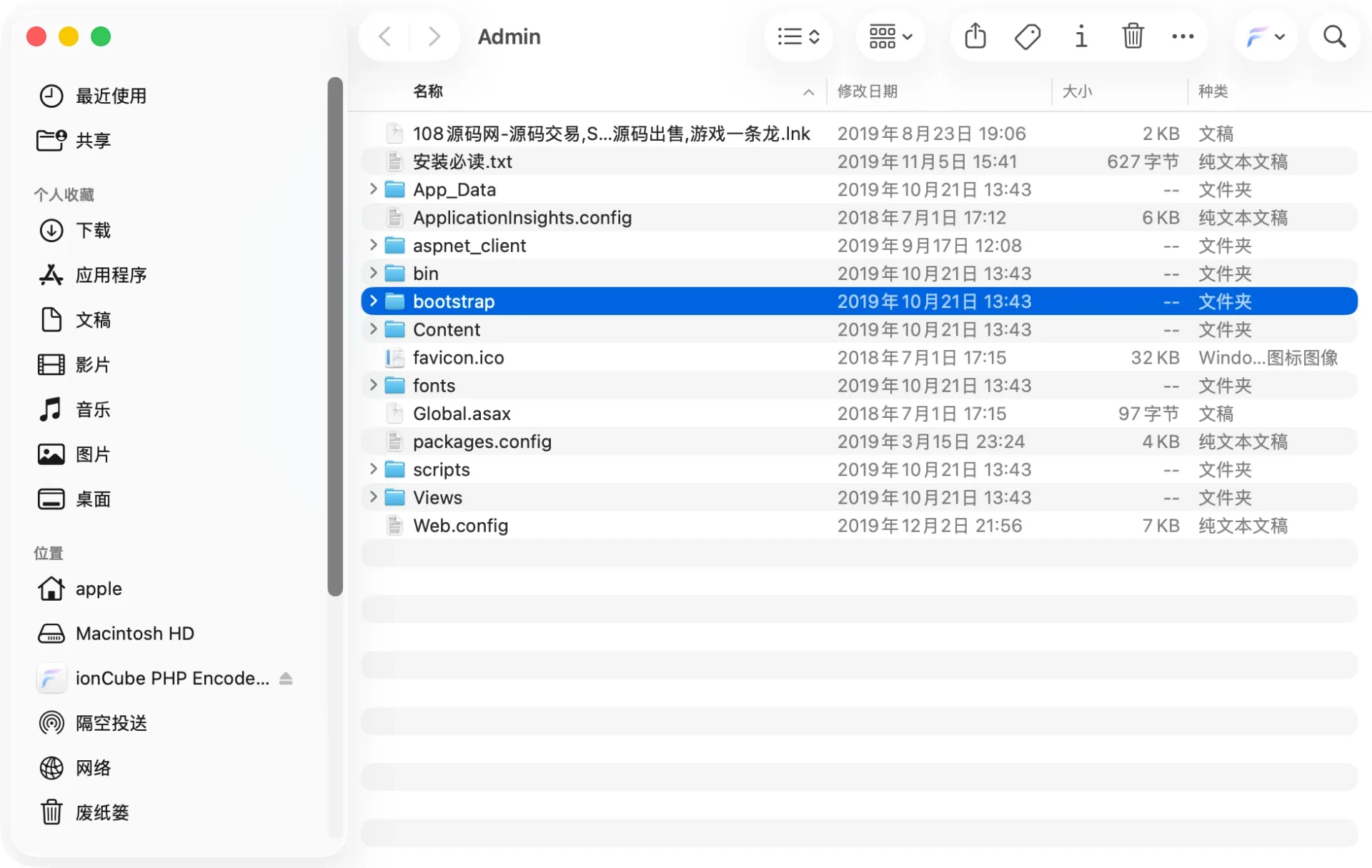Click the search magnifier icon
Viewport: 1372px width, 868px height.
coord(1334,36)
